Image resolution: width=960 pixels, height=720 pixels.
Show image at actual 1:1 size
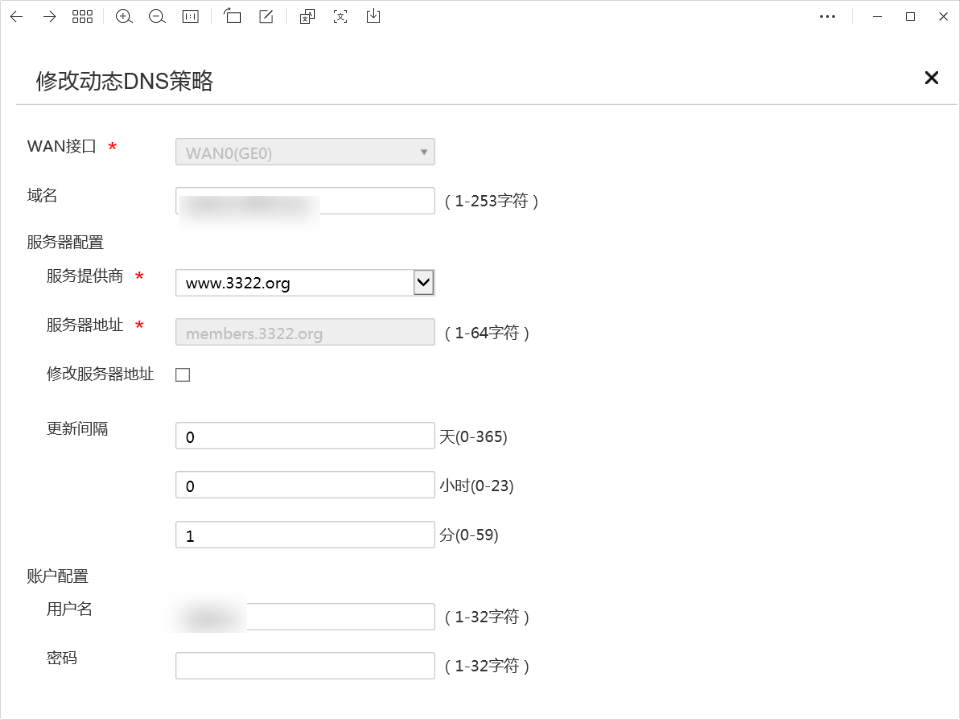tap(190, 17)
